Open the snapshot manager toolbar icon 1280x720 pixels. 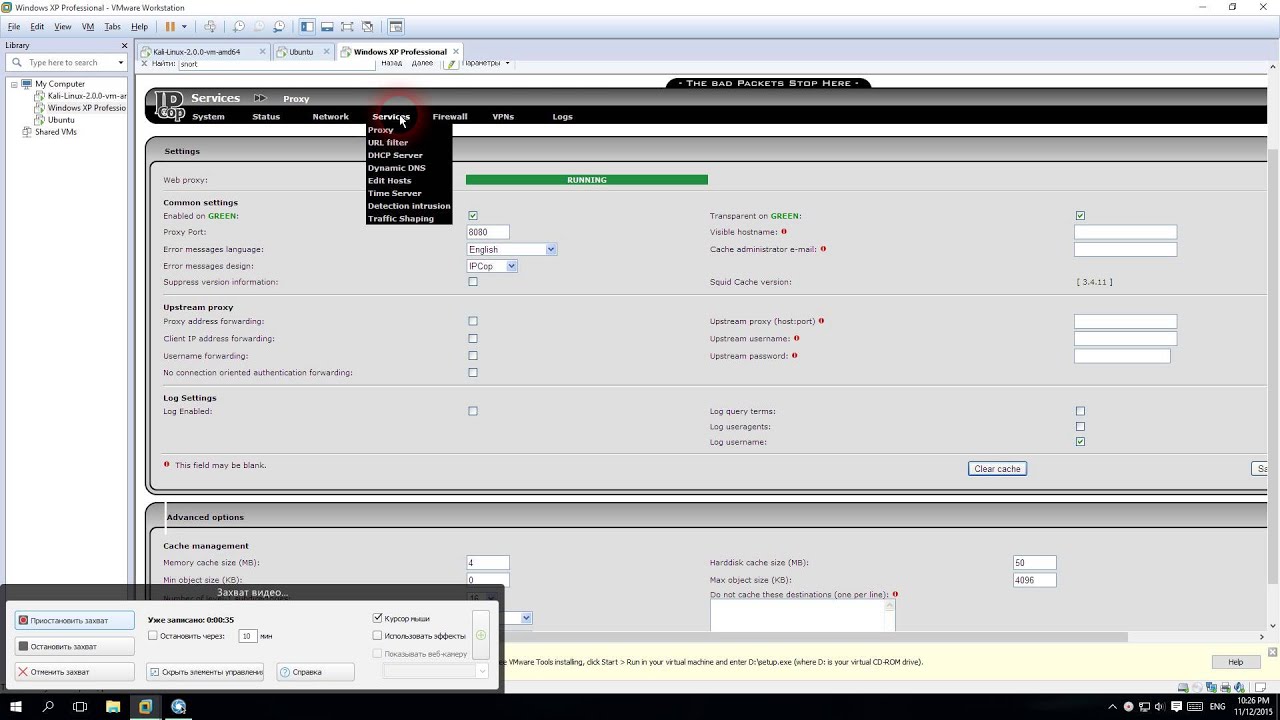coord(278,27)
